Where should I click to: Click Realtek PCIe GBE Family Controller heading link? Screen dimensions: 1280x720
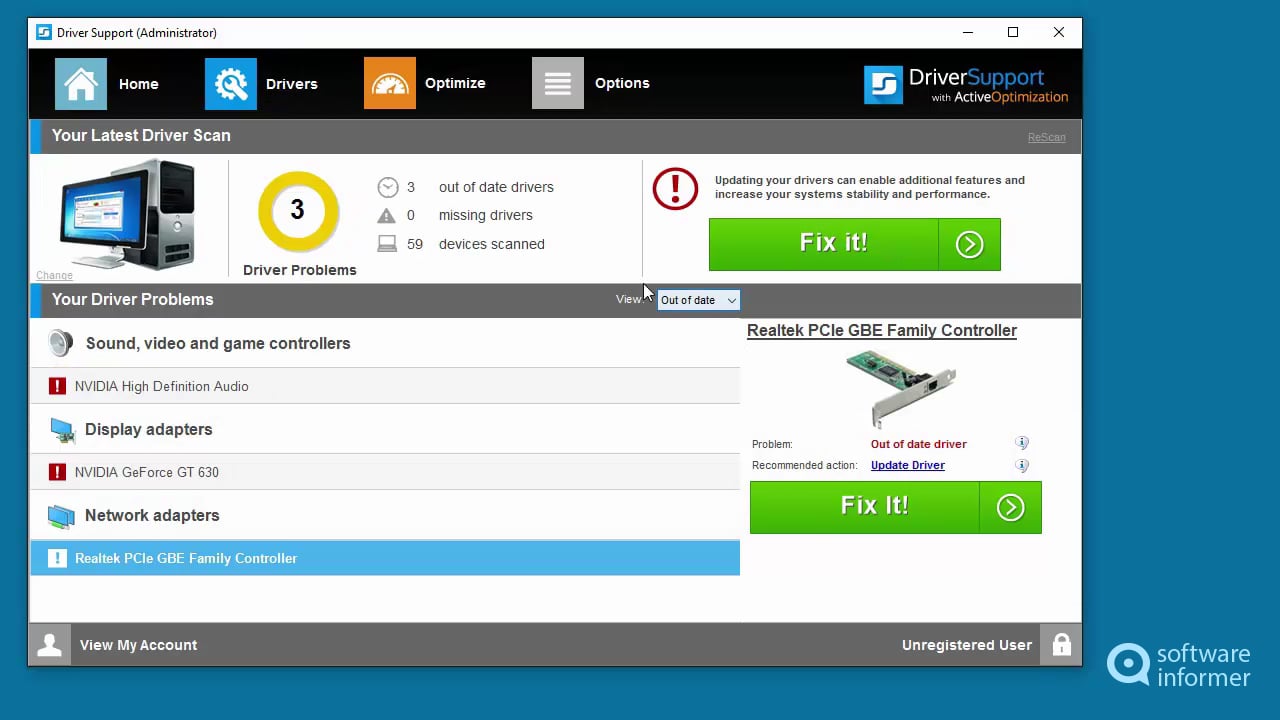(x=882, y=330)
